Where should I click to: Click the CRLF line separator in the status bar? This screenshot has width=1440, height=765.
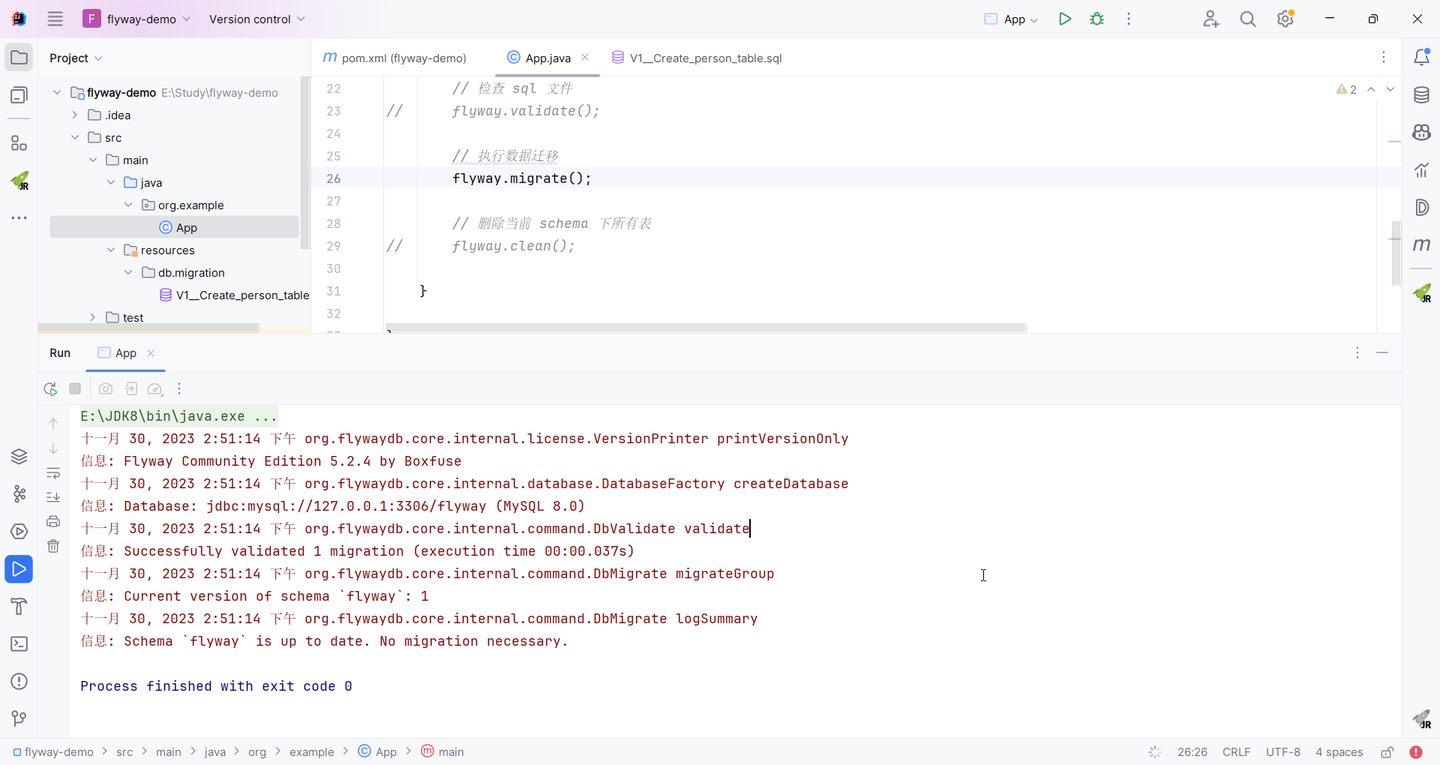click(1236, 752)
